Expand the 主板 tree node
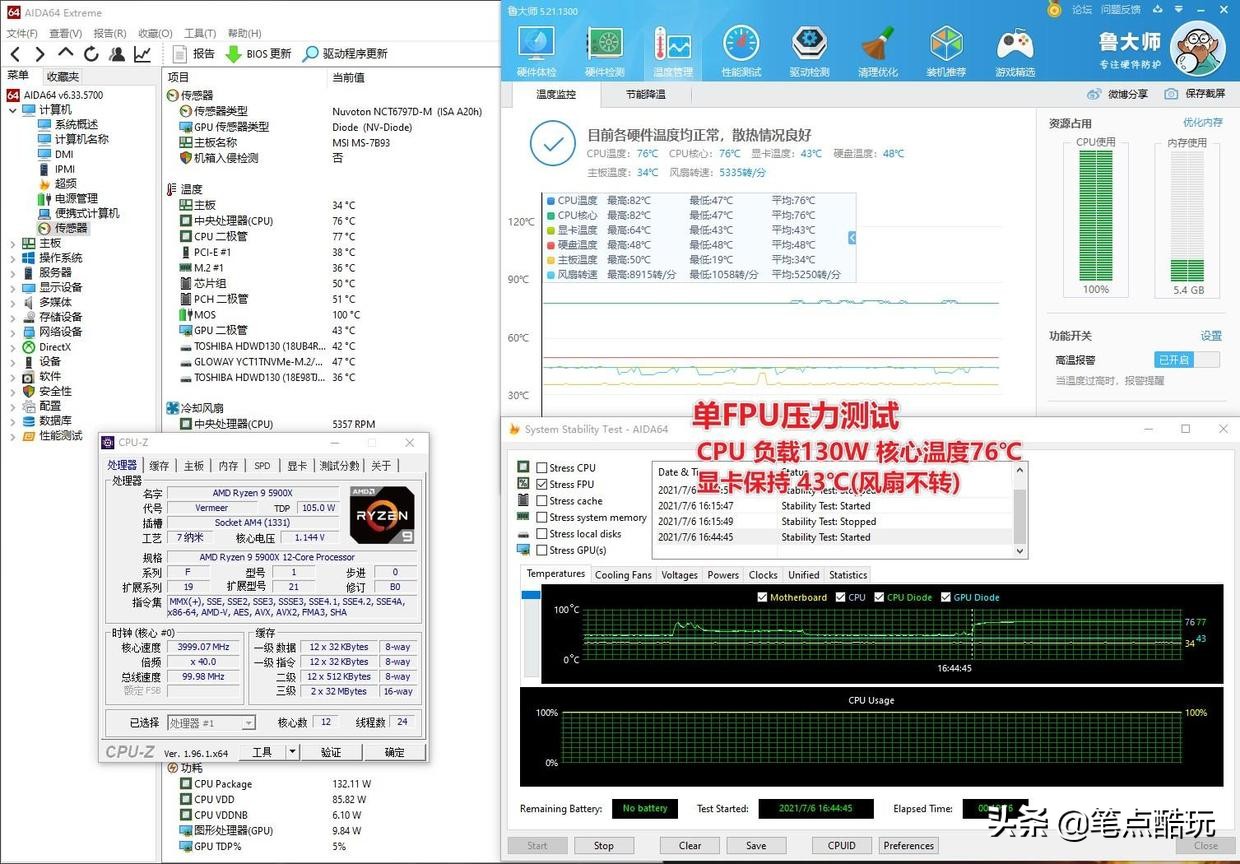 tap(12, 243)
